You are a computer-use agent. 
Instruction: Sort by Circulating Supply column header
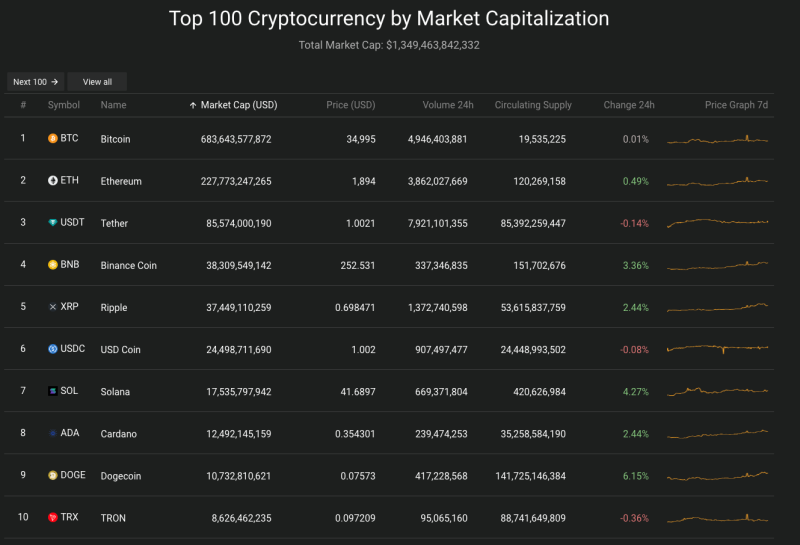pos(533,105)
